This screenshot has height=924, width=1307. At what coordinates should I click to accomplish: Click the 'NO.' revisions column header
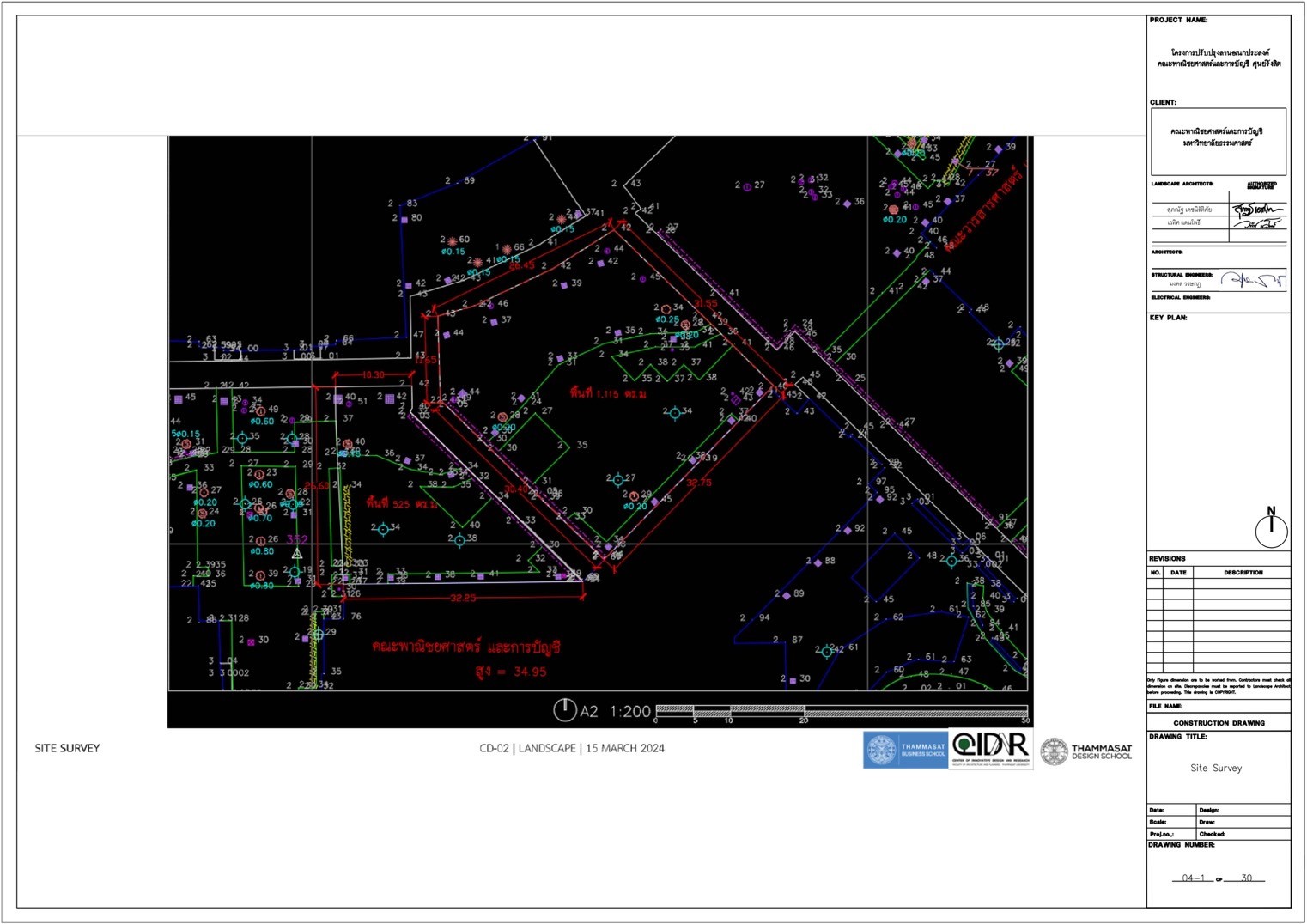(x=1155, y=572)
